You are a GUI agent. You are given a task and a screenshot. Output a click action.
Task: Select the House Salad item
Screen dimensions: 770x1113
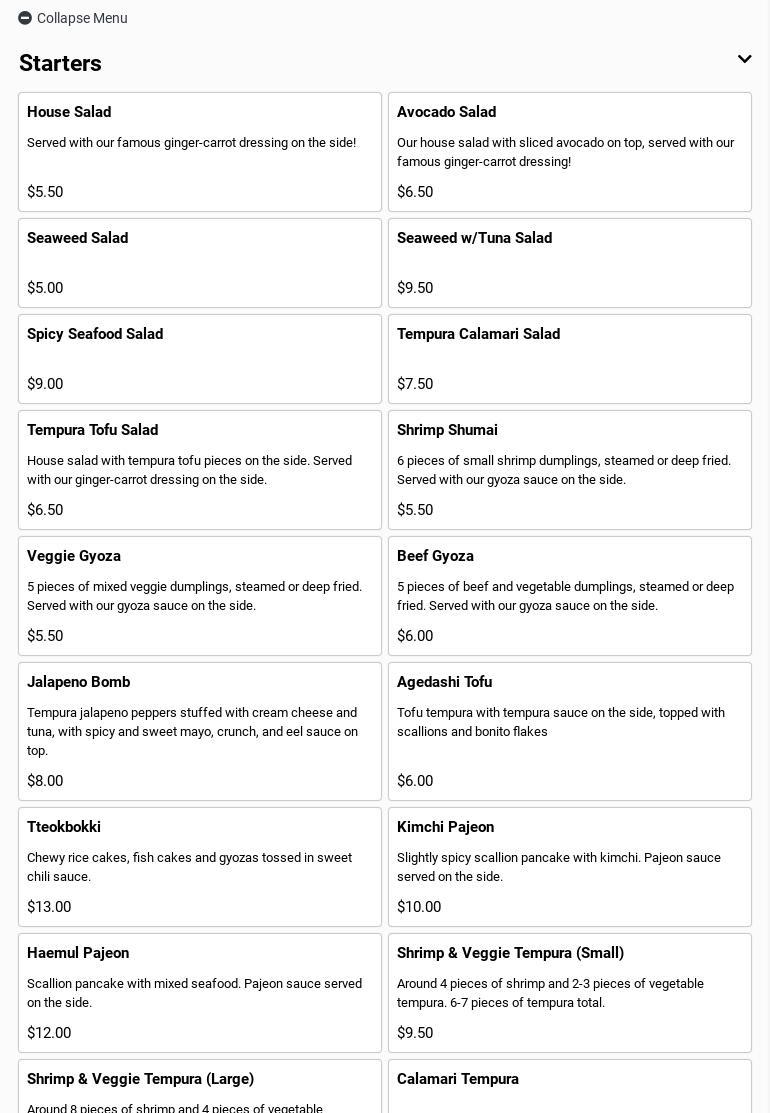click(x=200, y=152)
